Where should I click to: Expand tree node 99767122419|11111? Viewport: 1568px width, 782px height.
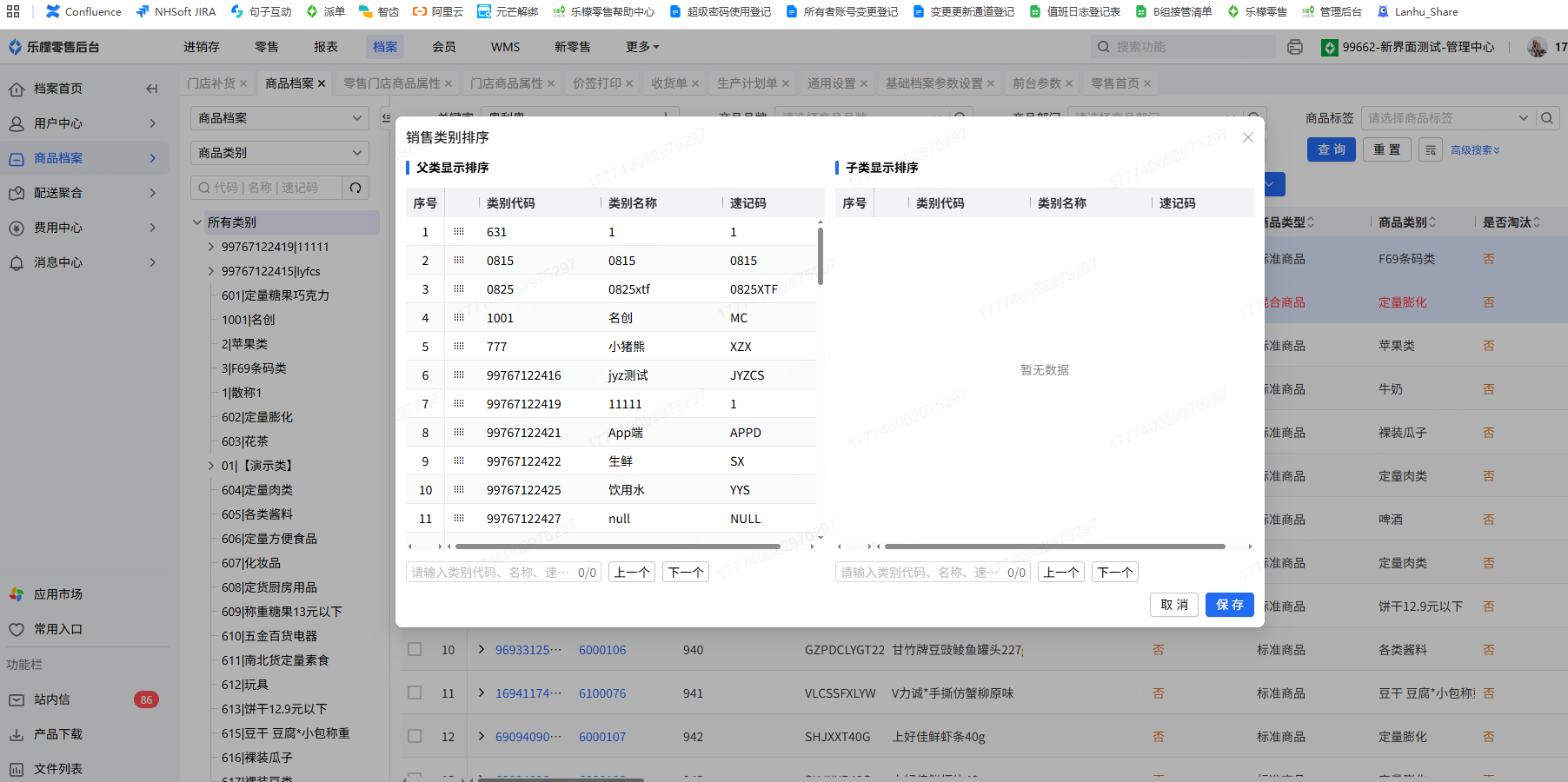[x=211, y=247]
